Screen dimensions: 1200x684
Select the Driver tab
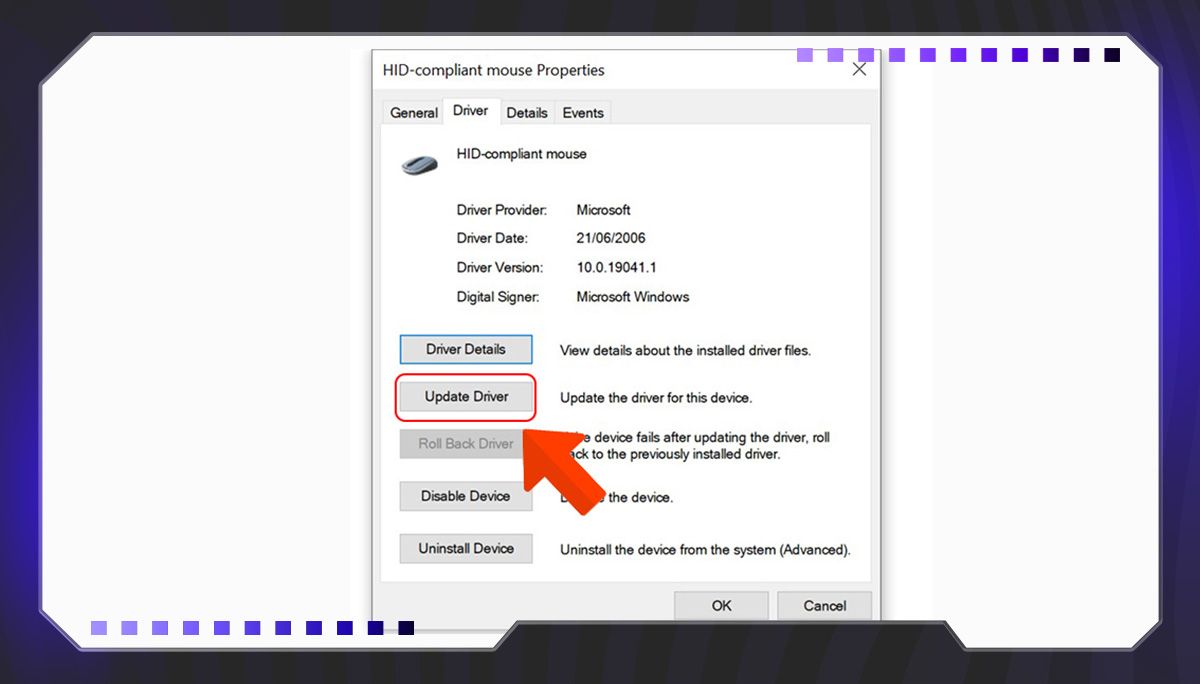(470, 111)
